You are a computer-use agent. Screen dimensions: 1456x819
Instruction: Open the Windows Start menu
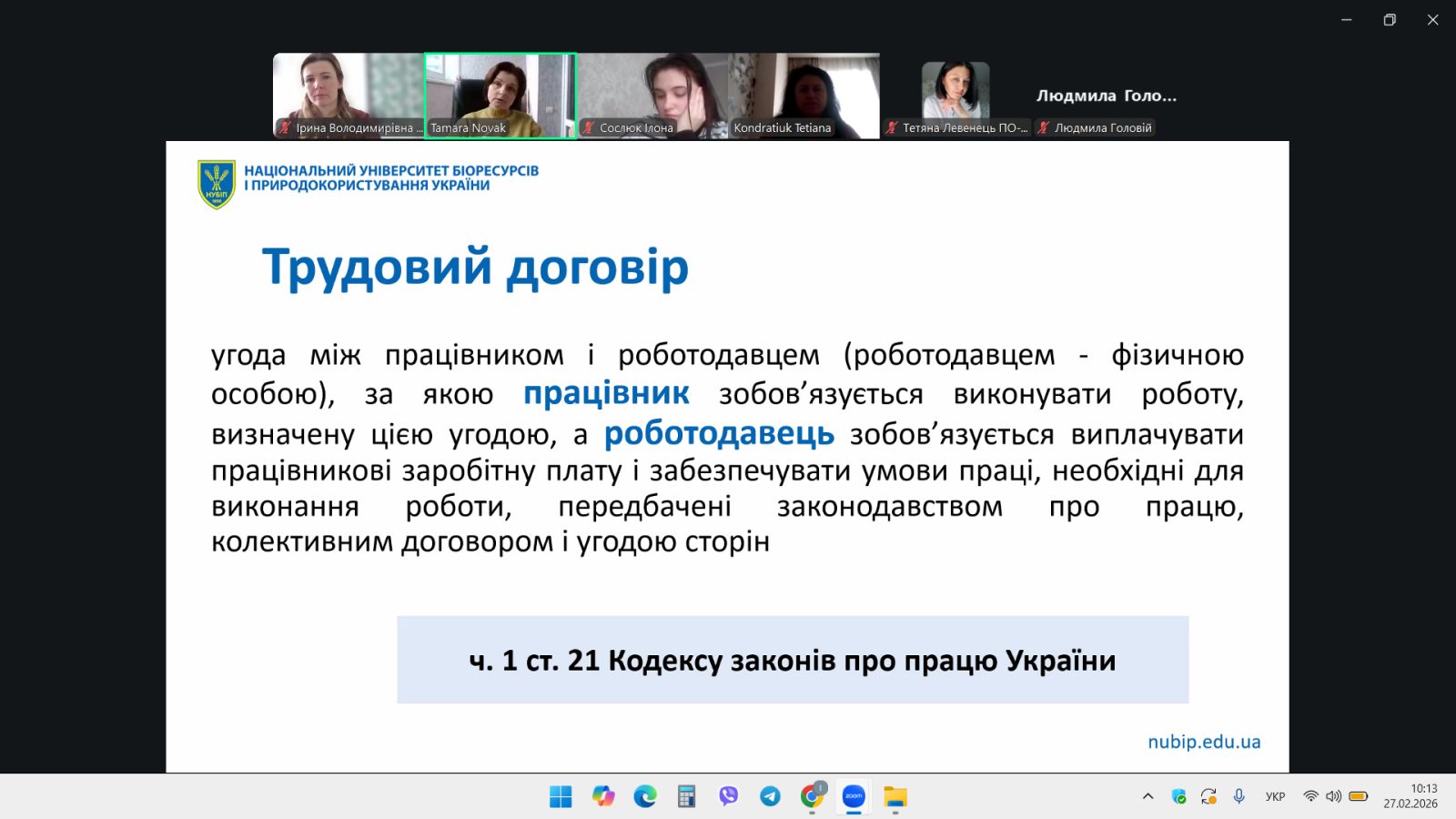pos(561,797)
